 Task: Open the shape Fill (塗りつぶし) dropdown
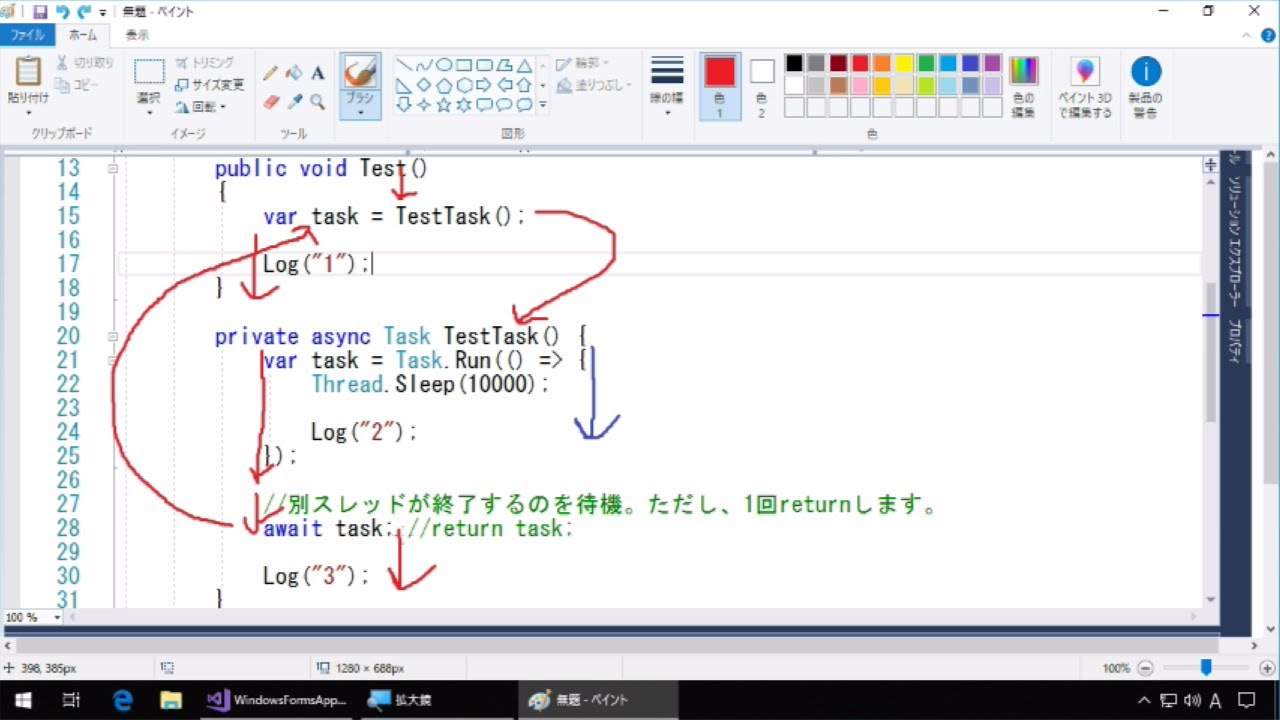click(596, 86)
